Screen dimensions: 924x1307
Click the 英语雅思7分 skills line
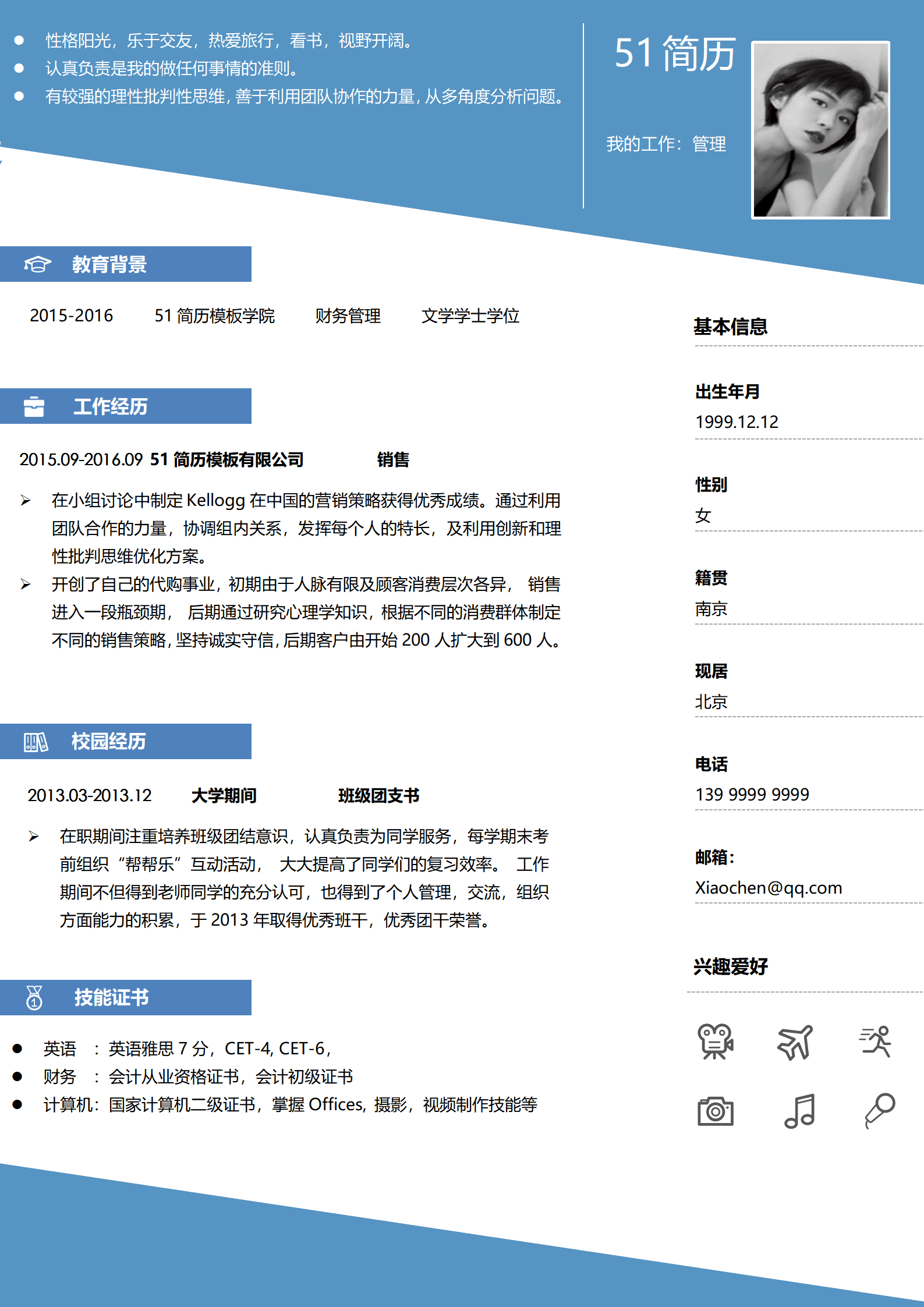pyautogui.click(x=187, y=1049)
